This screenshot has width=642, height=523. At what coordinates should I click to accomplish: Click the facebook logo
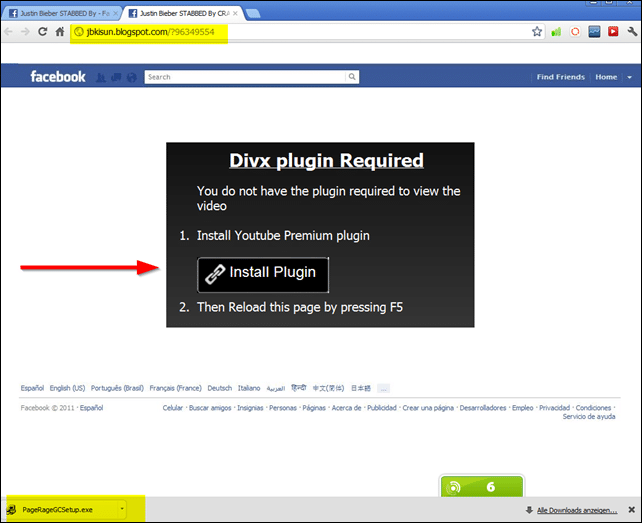[x=58, y=77]
